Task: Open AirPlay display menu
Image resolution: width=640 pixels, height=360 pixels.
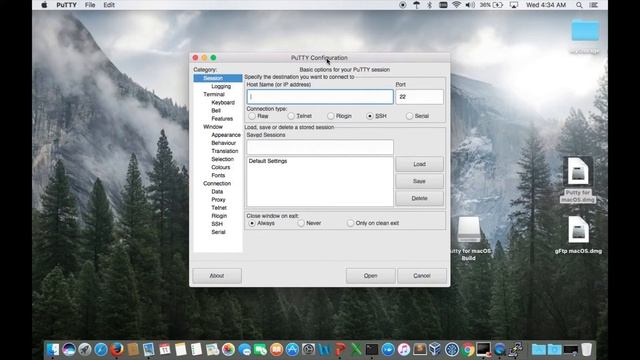Action: [x=514, y=5]
